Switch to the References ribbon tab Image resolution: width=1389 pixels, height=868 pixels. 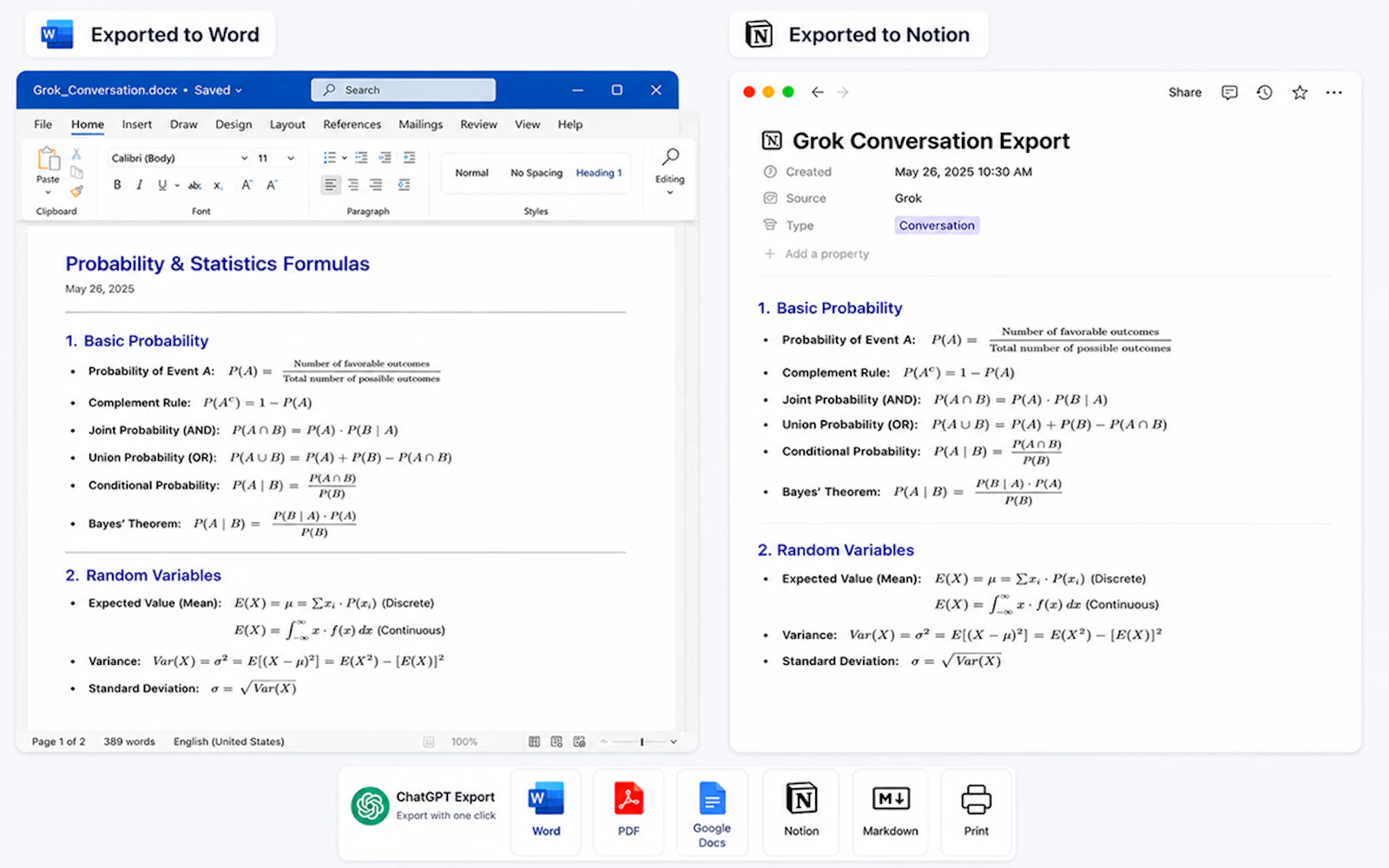point(352,124)
